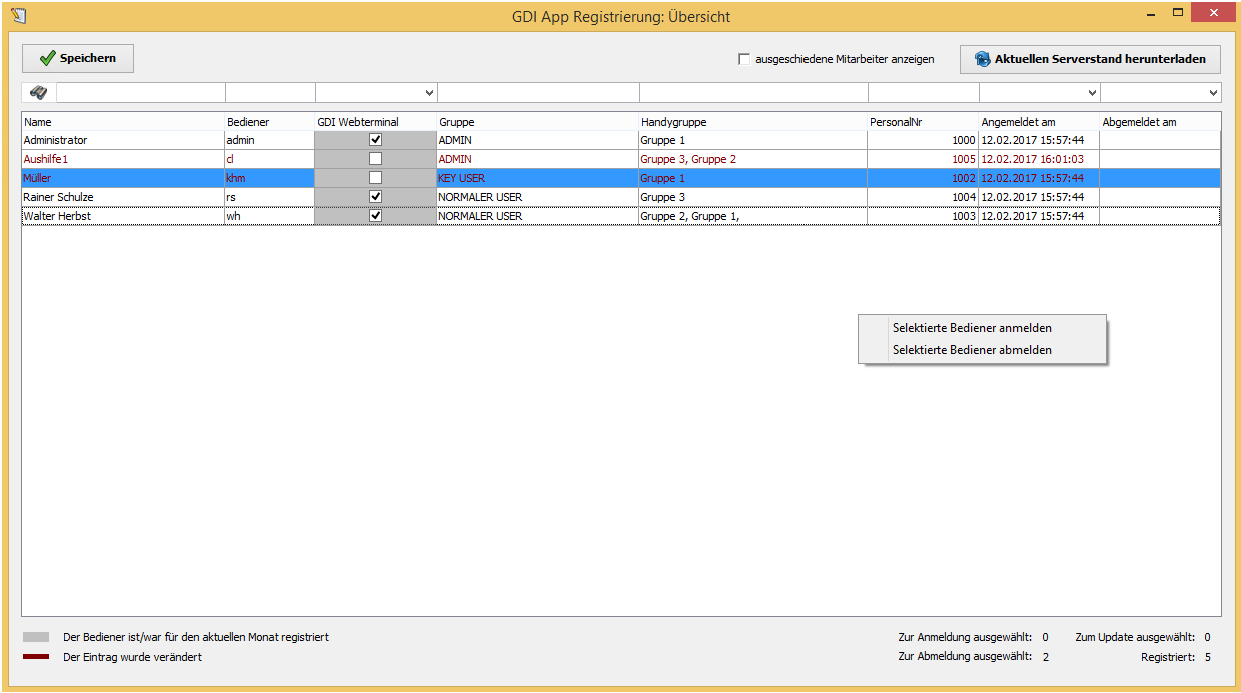
Task: Choose 'Selektierte Bediener anmelden' from context menu
Action: (x=971, y=328)
